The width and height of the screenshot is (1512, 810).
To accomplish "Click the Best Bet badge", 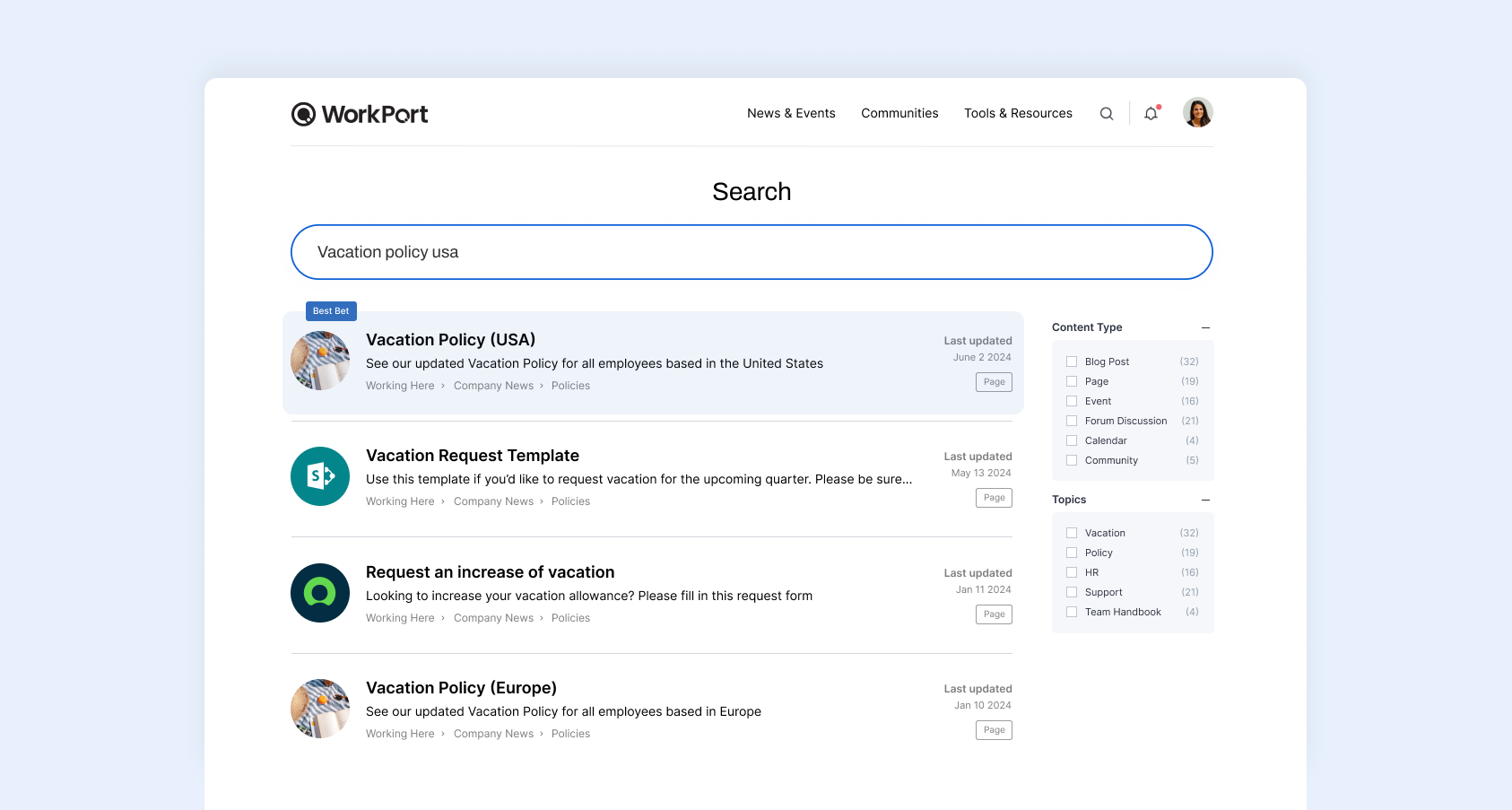I will [330, 311].
